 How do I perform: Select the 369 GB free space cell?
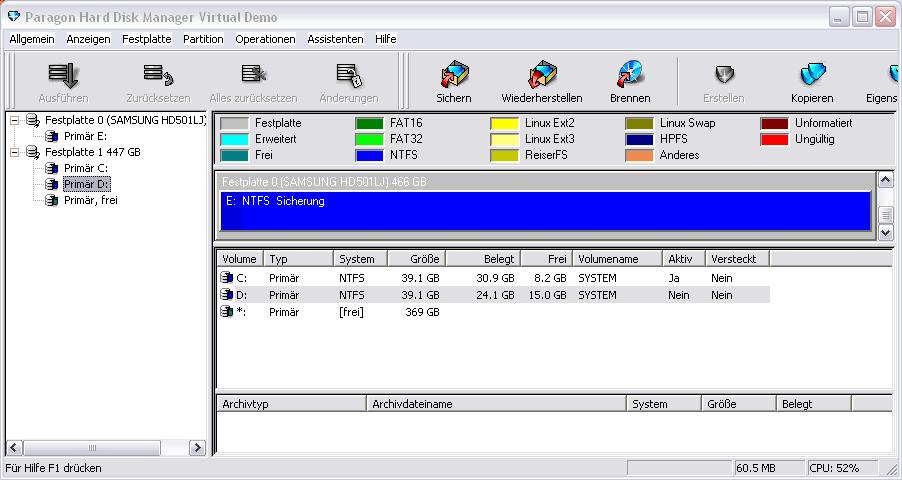422,312
